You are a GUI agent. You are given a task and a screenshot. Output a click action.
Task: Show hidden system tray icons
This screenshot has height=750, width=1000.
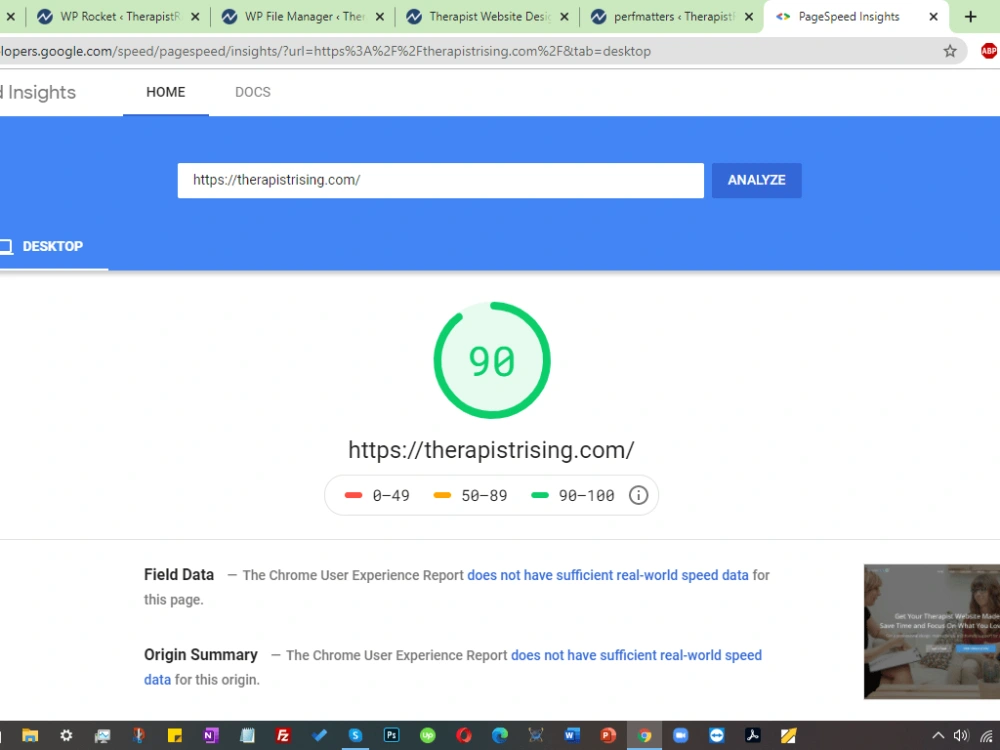938,735
